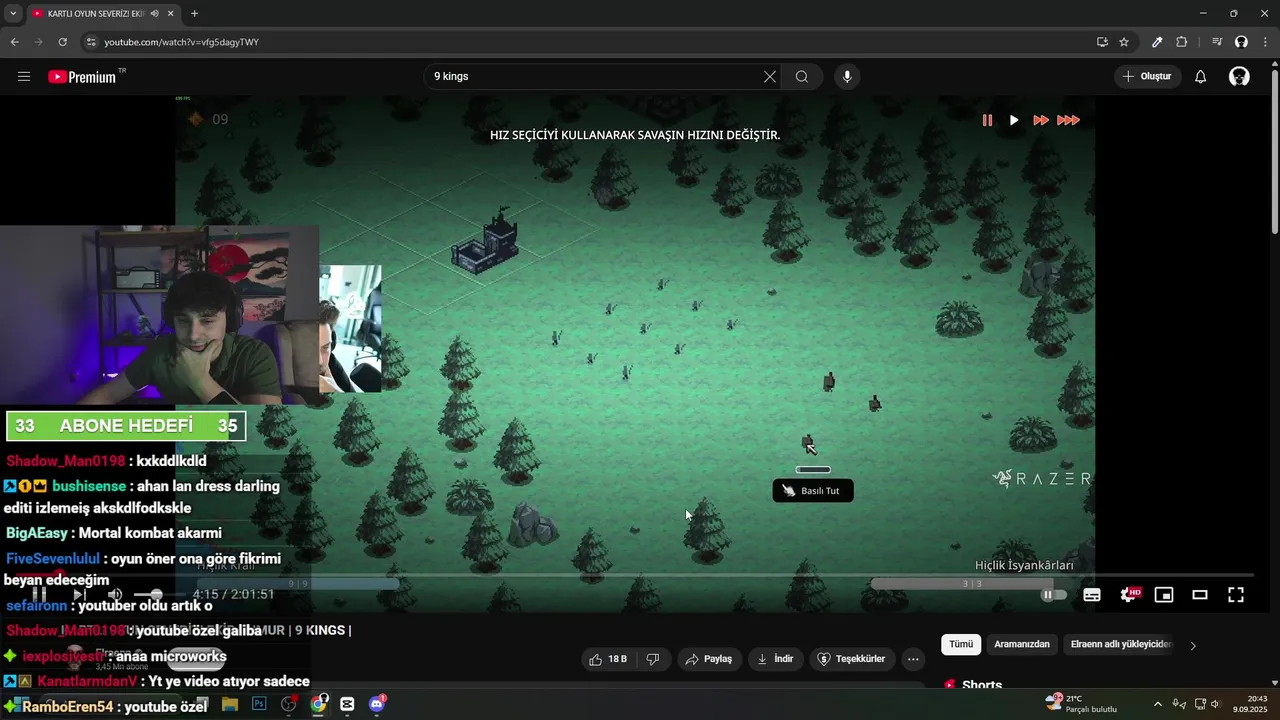Enable miniplayer mode

click(x=1164, y=595)
